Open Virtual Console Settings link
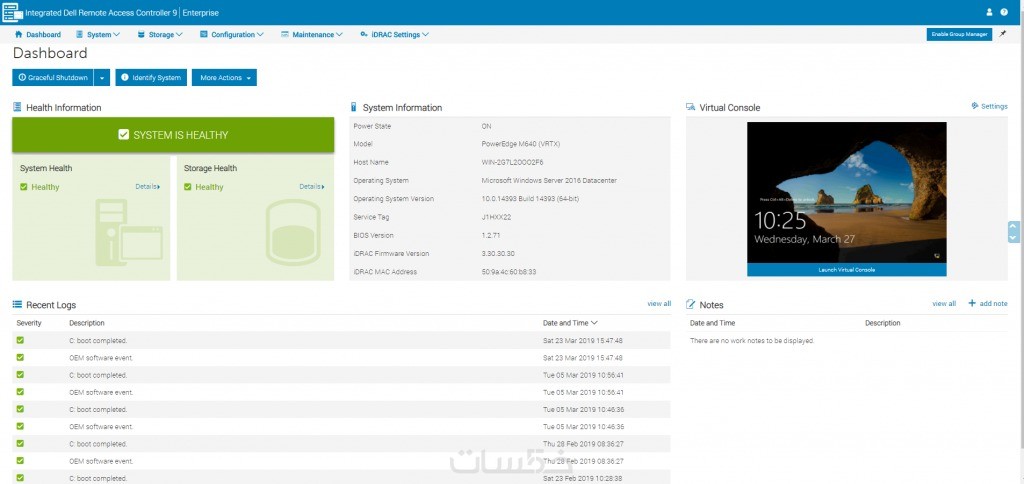This screenshot has height=484, width=1024. click(989, 106)
